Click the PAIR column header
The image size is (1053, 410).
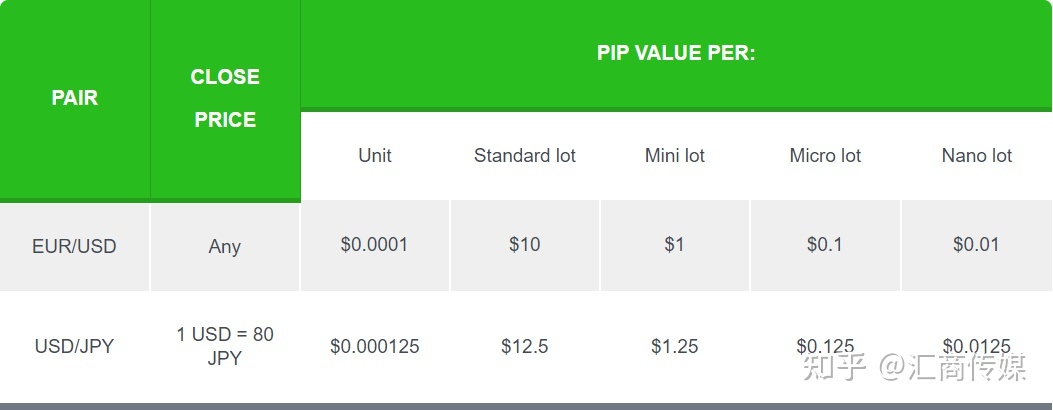click(x=75, y=98)
